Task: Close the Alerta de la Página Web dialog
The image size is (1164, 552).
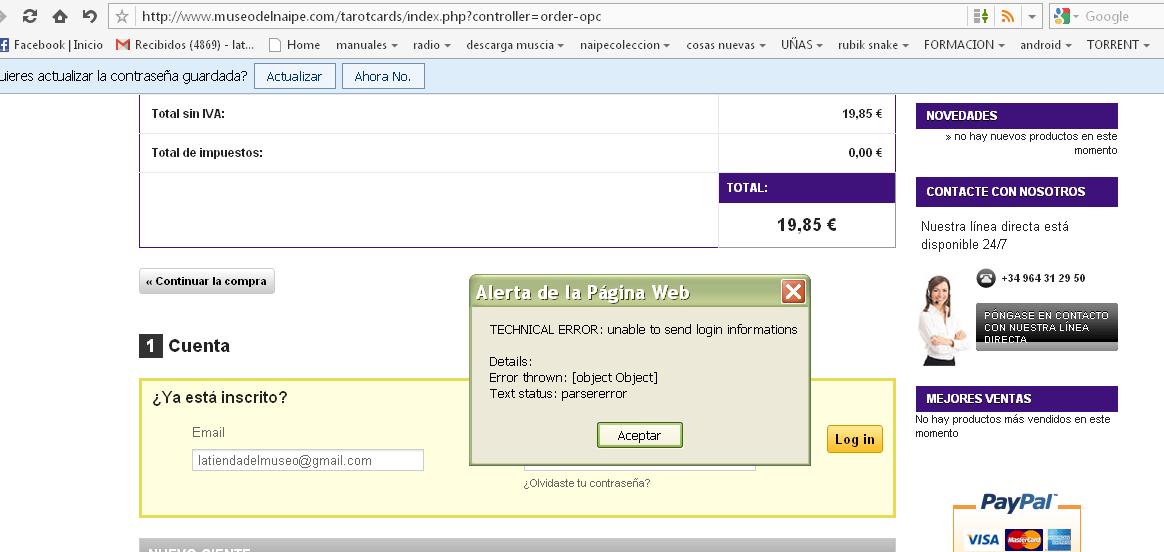Action: (794, 292)
